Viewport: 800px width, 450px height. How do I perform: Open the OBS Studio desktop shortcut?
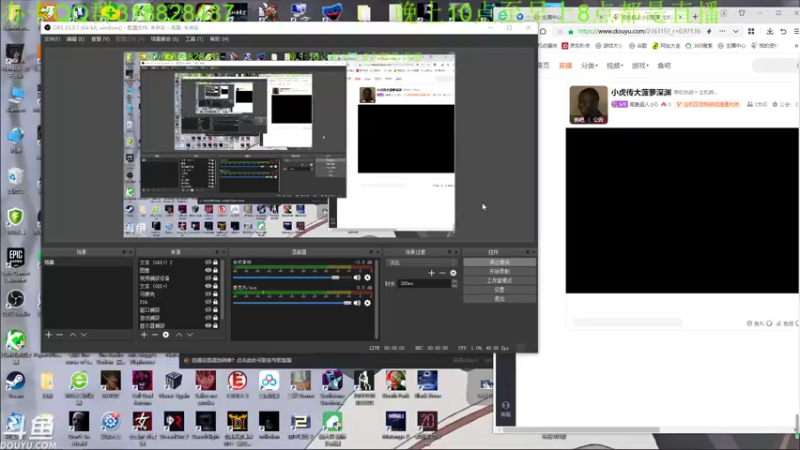pyautogui.click(x=15, y=303)
